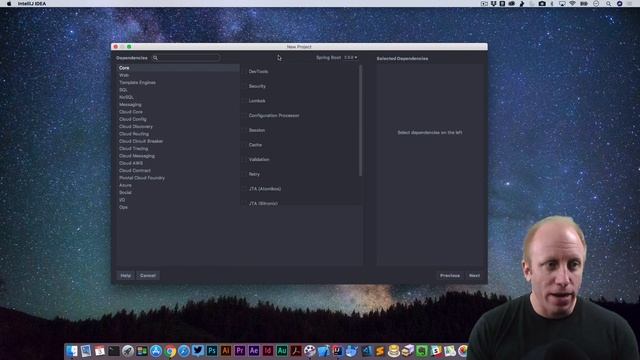Click the Cancel button
The width and height of the screenshot is (640, 360).
(x=148, y=276)
